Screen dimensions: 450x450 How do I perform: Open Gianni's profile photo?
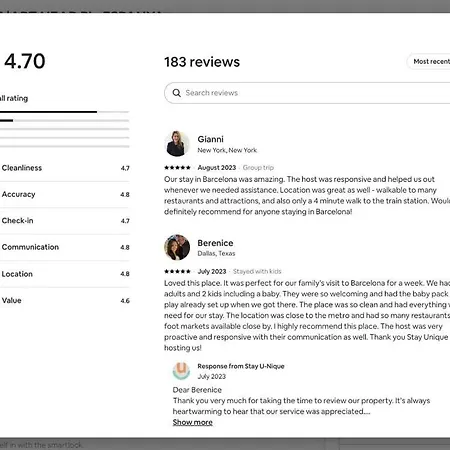177,144
